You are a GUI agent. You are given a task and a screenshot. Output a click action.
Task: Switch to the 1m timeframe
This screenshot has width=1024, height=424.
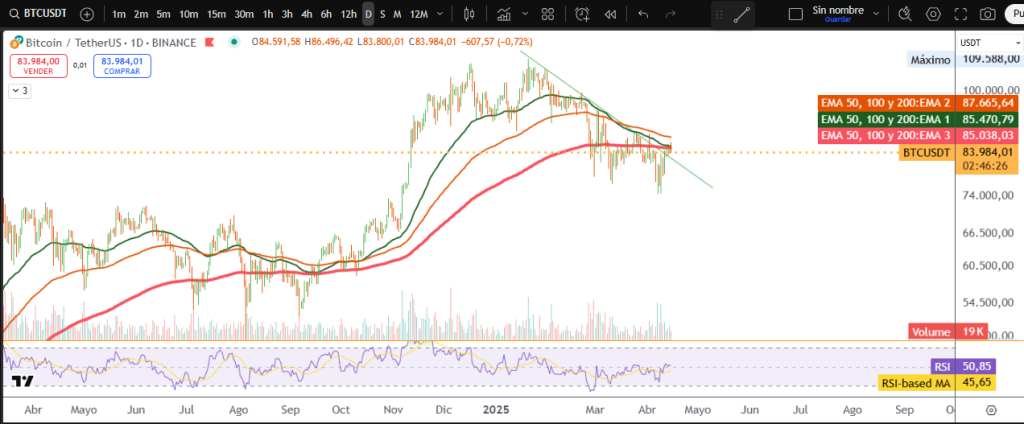tap(119, 14)
